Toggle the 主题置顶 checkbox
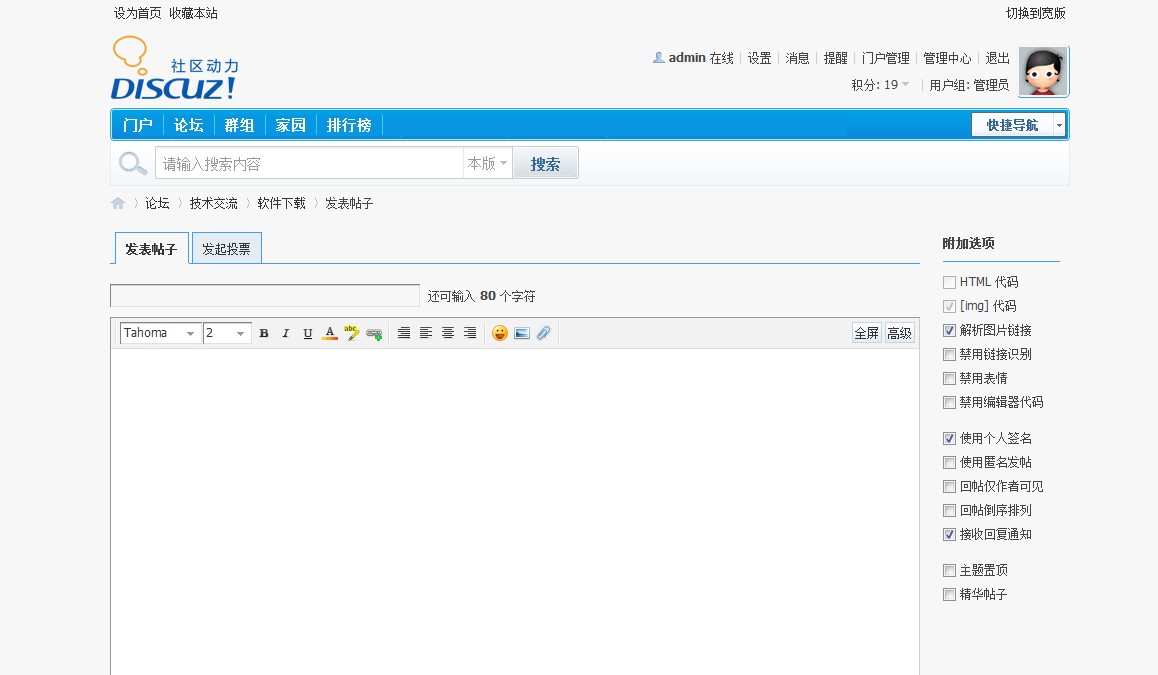Image resolution: width=1158 pixels, height=675 pixels. point(949,570)
